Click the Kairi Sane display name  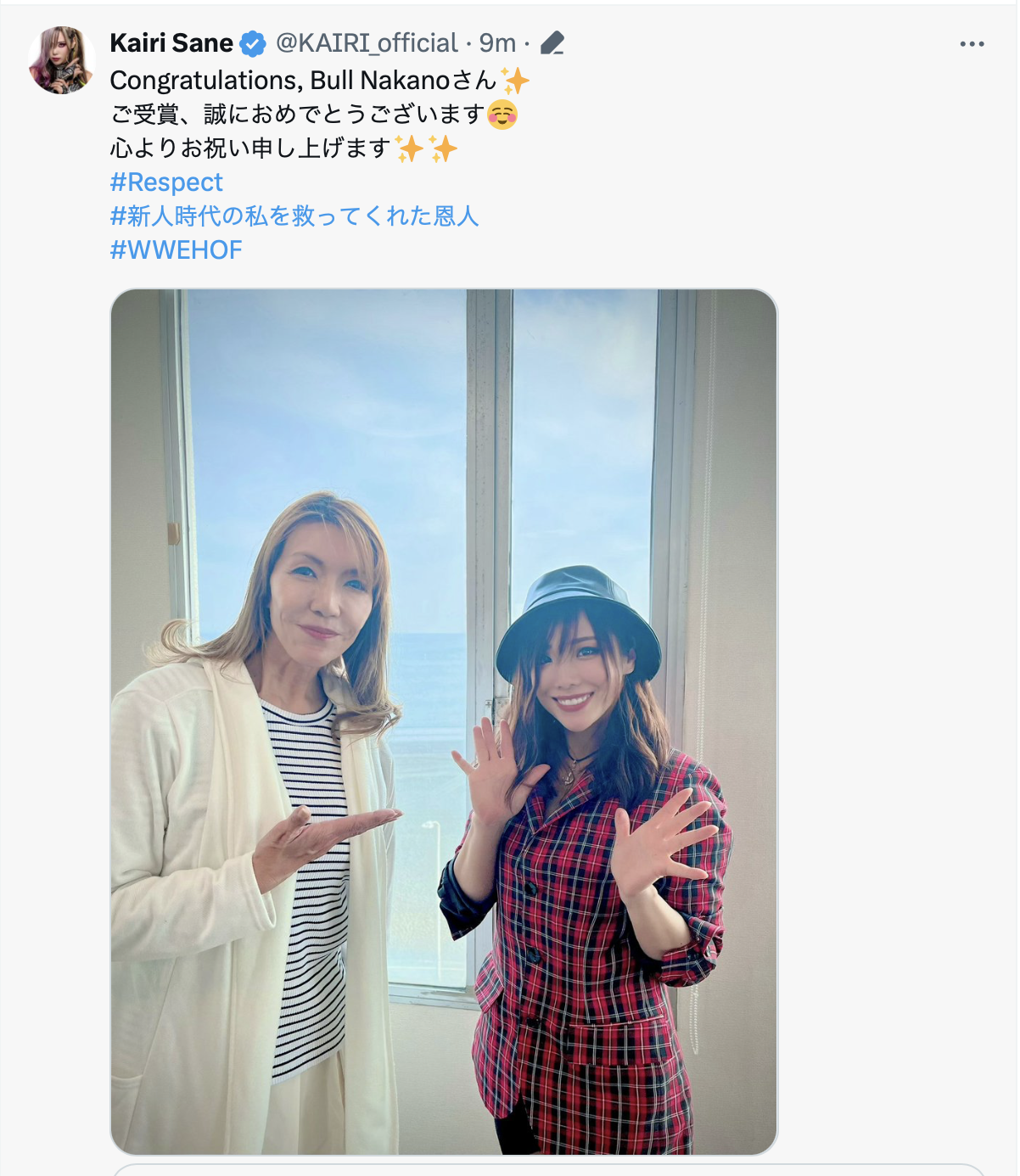[x=171, y=43]
